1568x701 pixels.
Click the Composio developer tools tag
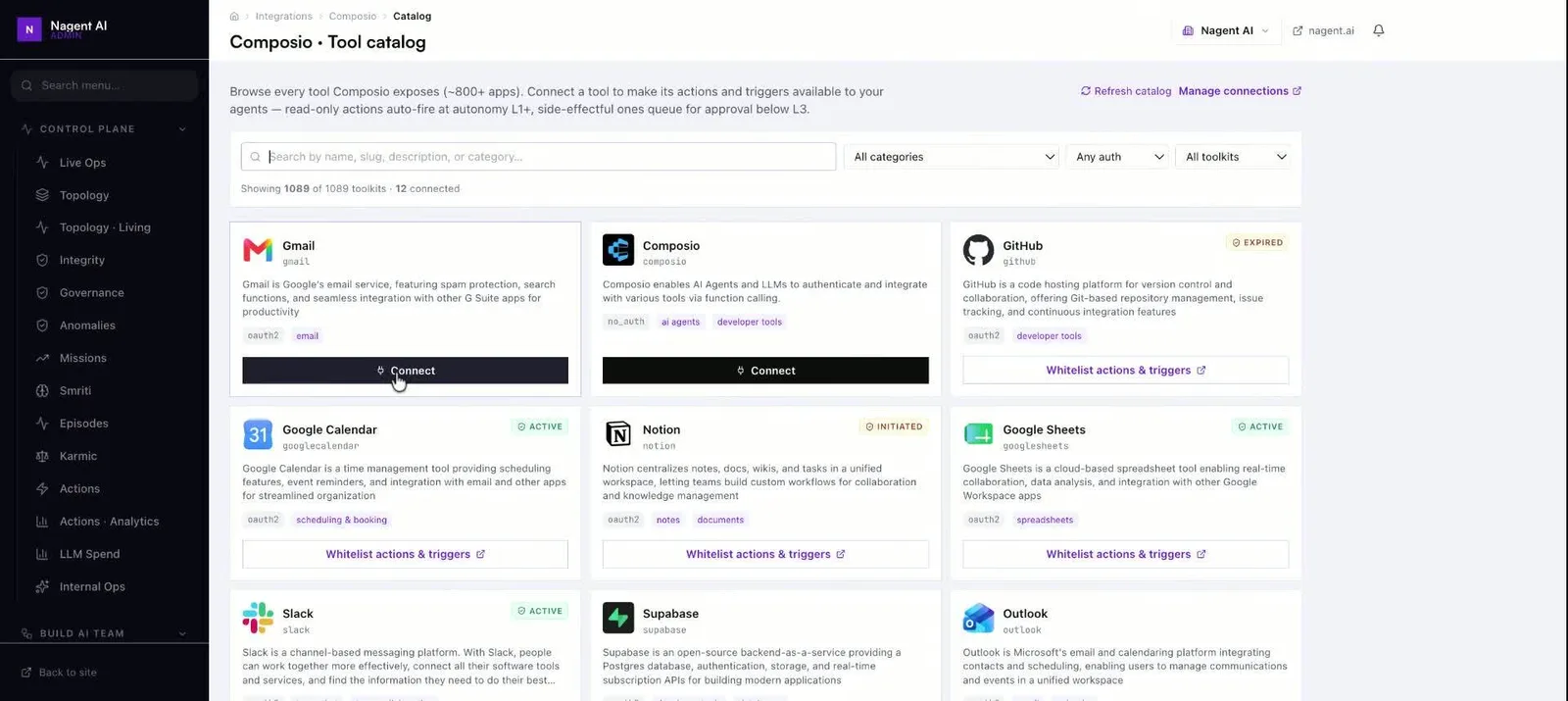click(750, 322)
